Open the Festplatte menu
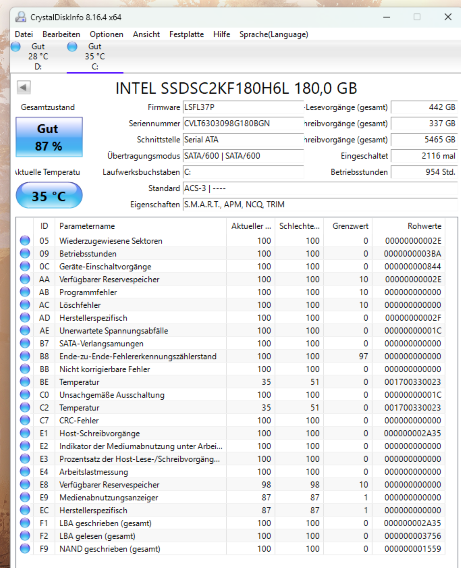Screen dimensions: 461x568 187,34
